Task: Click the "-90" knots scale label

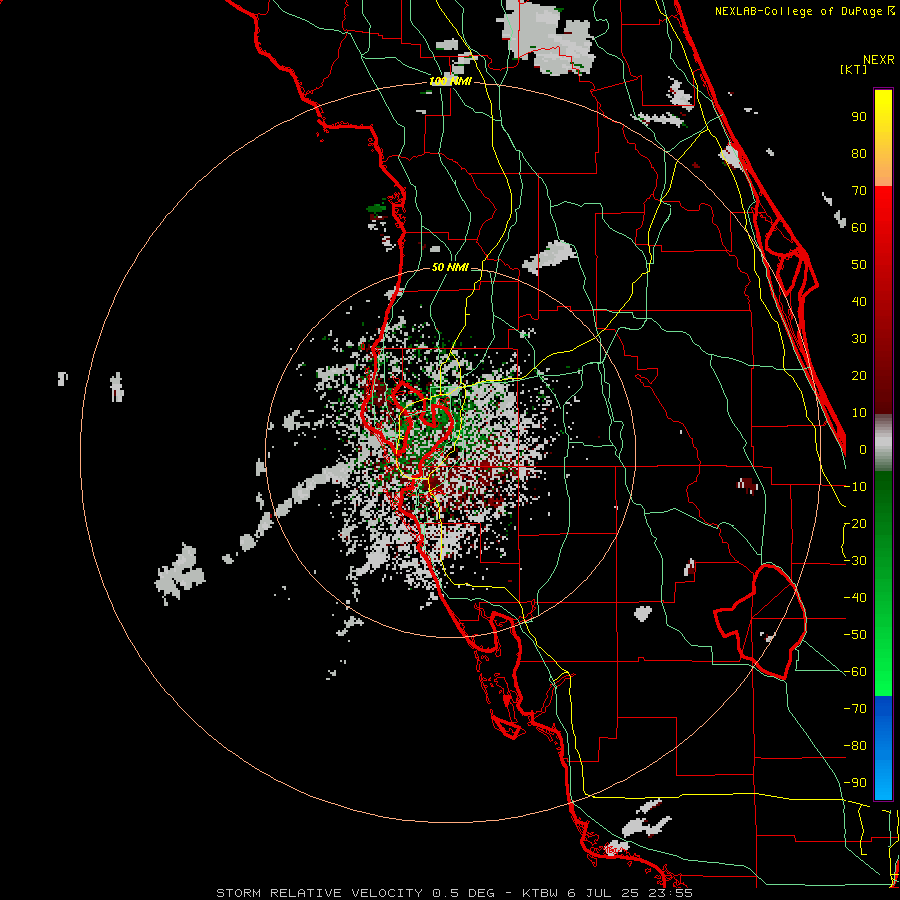Action: pos(855,783)
